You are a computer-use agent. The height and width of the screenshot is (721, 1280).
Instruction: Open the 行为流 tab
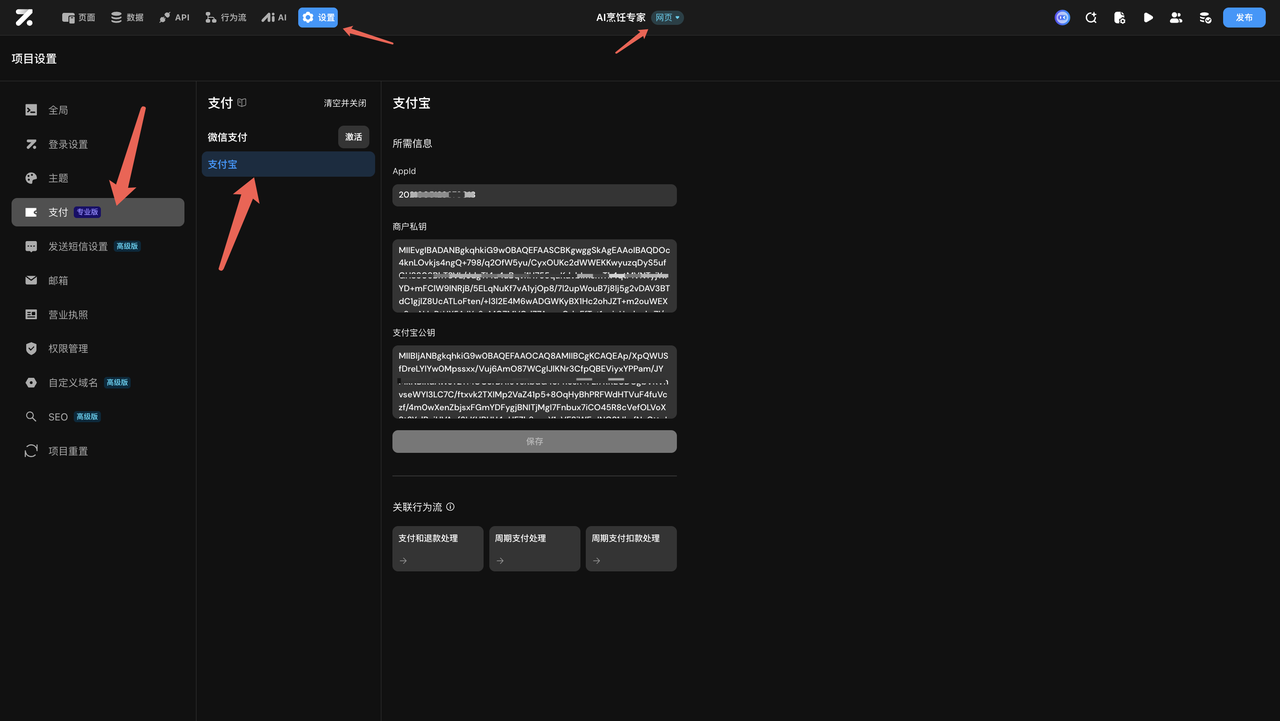(225, 17)
